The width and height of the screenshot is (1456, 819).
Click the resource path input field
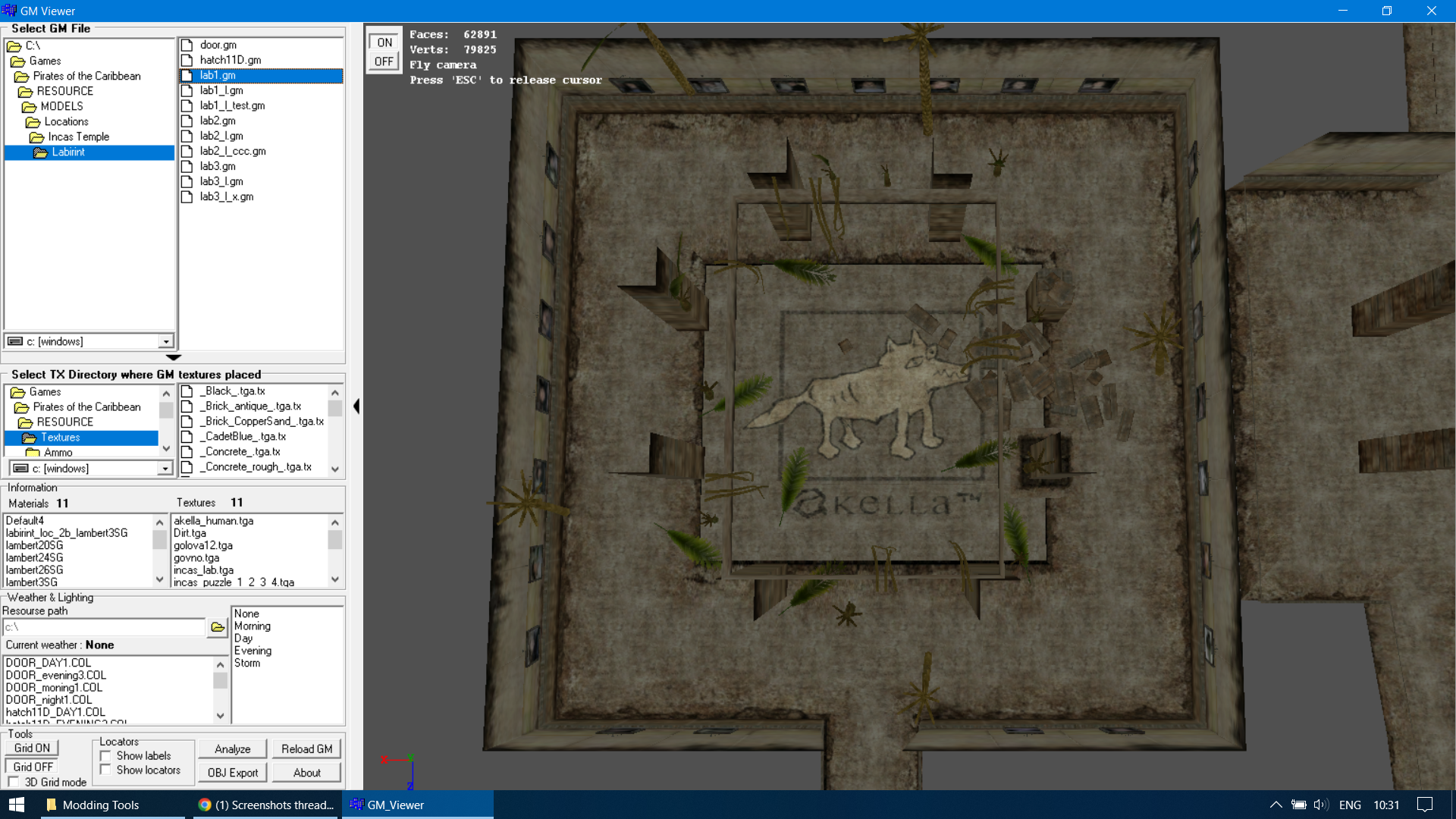click(104, 627)
